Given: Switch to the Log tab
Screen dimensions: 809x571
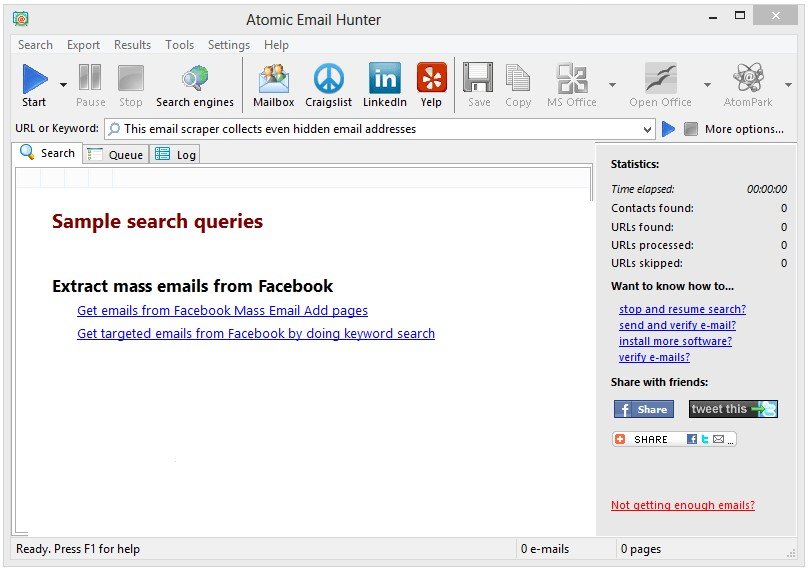Looking at the screenshot, I should [x=175, y=154].
